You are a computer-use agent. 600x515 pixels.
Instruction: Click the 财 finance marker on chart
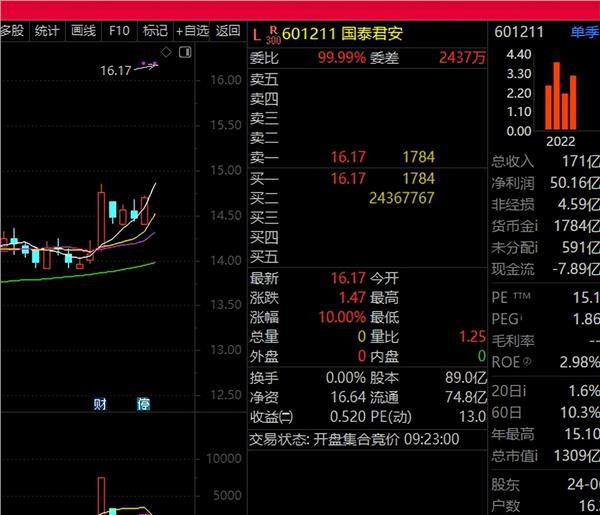(x=100, y=404)
